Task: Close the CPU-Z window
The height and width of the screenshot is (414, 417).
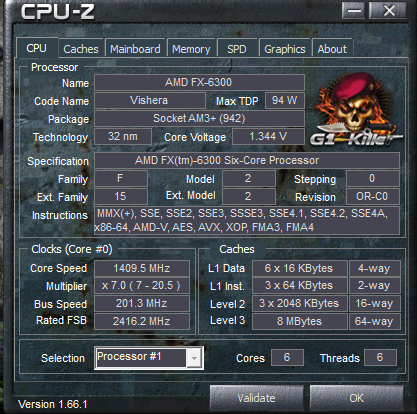Action: click(x=388, y=10)
